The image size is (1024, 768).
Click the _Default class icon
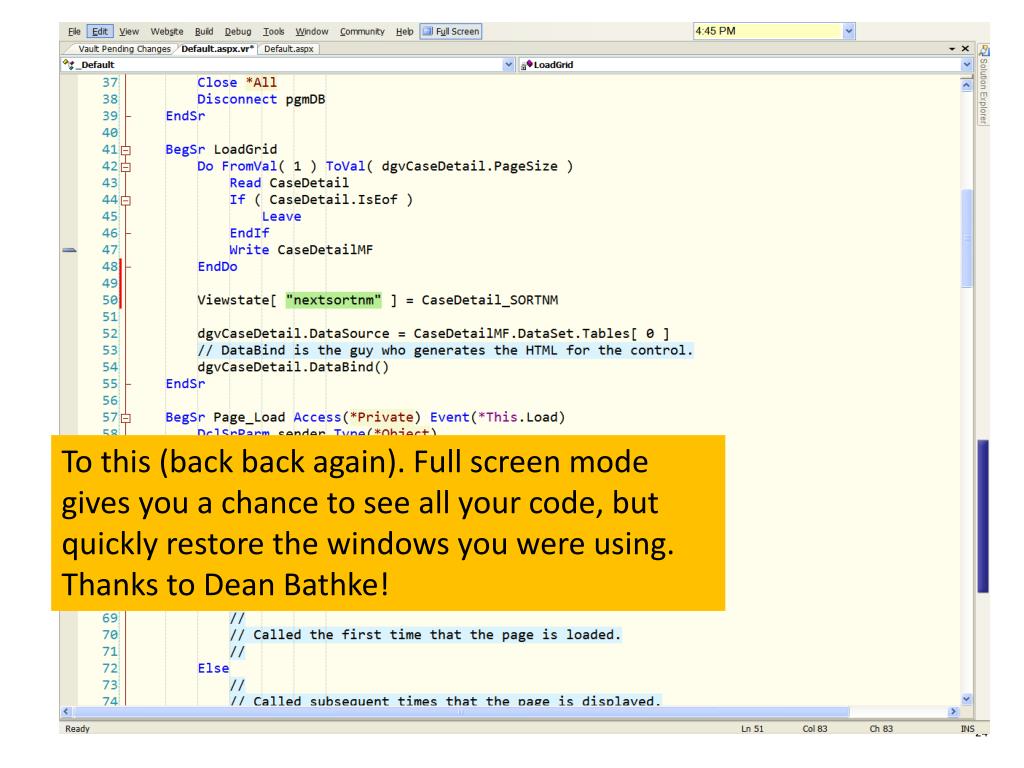(69, 65)
